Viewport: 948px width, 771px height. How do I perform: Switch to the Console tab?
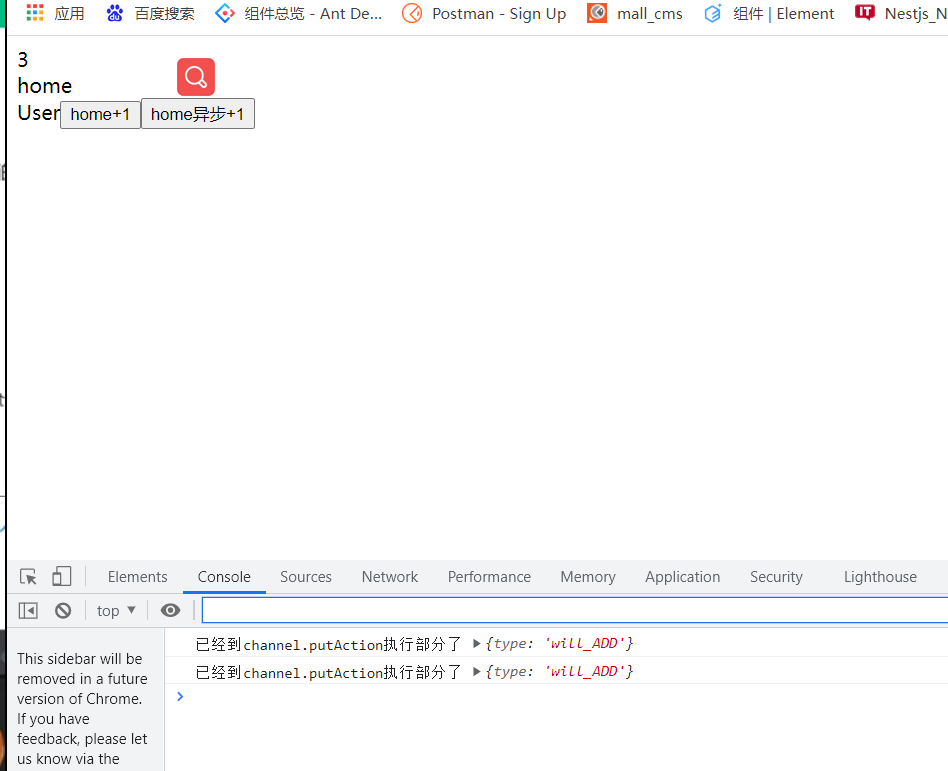point(224,577)
